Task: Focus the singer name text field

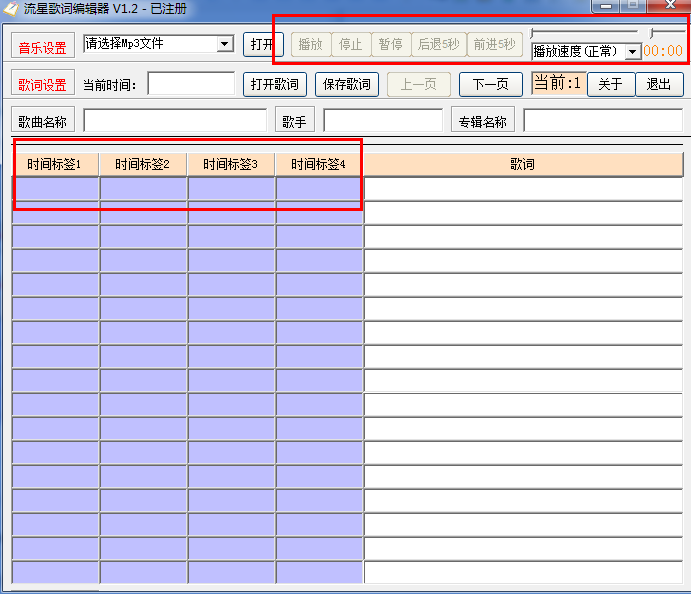Action: (x=383, y=120)
